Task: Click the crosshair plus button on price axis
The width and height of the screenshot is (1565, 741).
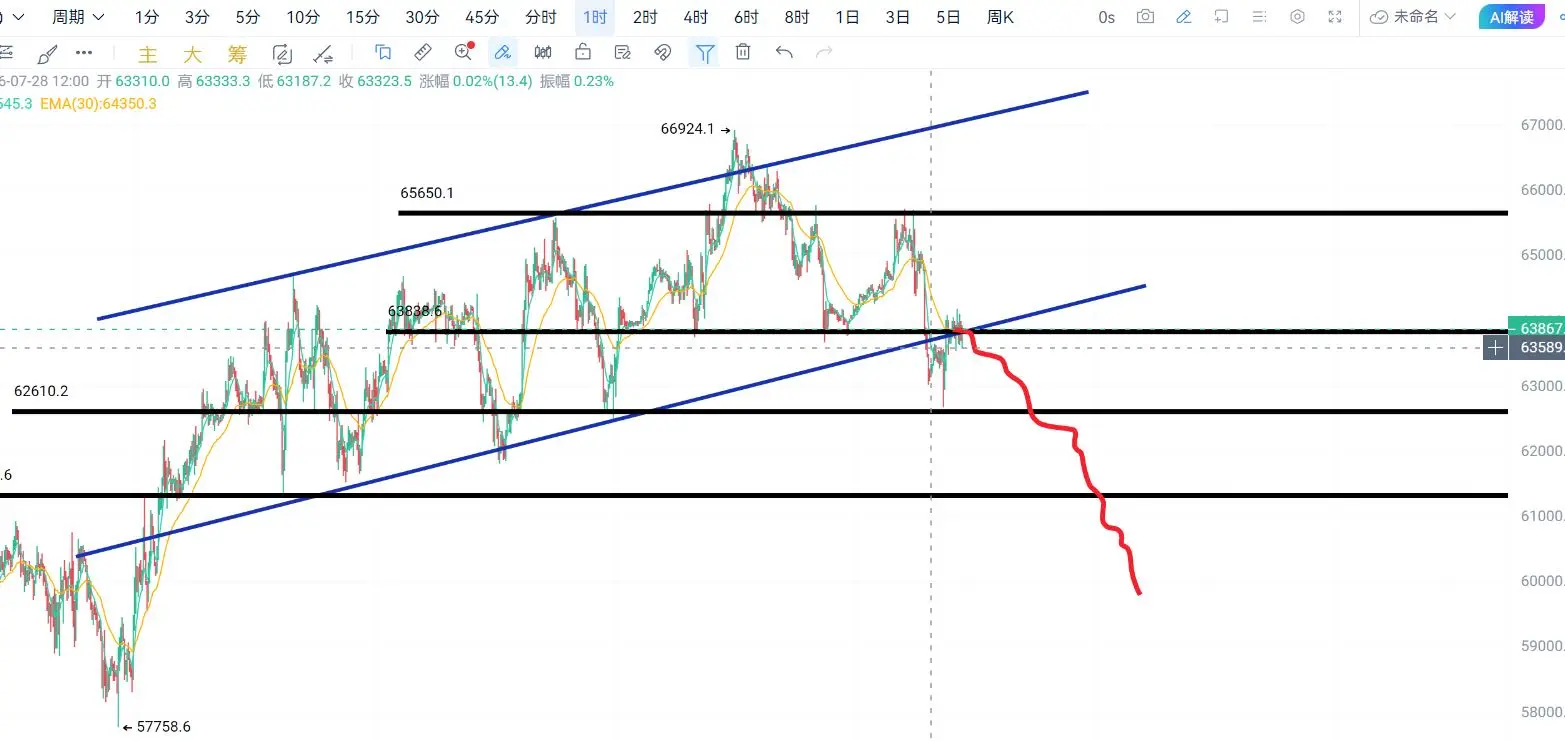Action: click(x=1495, y=348)
